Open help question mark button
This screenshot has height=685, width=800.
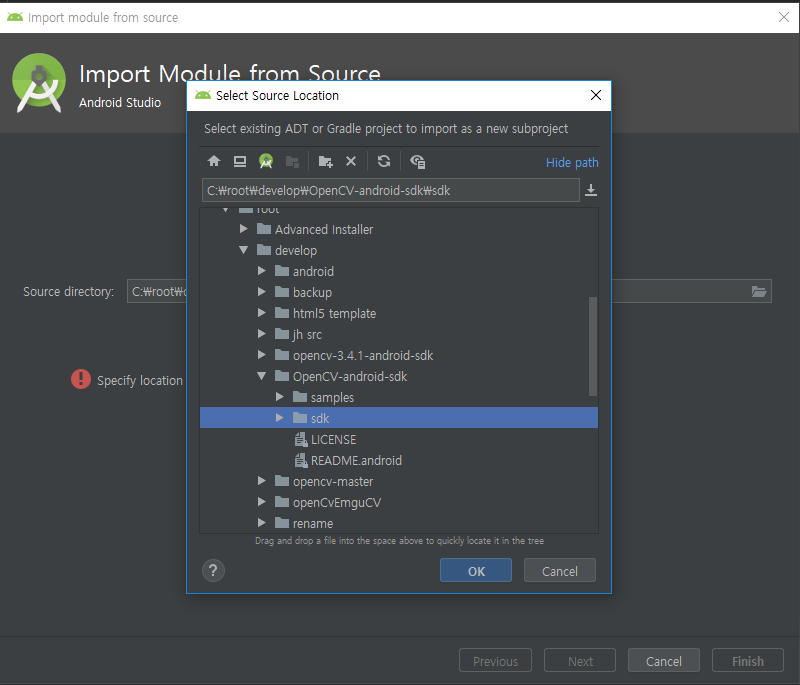(x=213, y=570)
